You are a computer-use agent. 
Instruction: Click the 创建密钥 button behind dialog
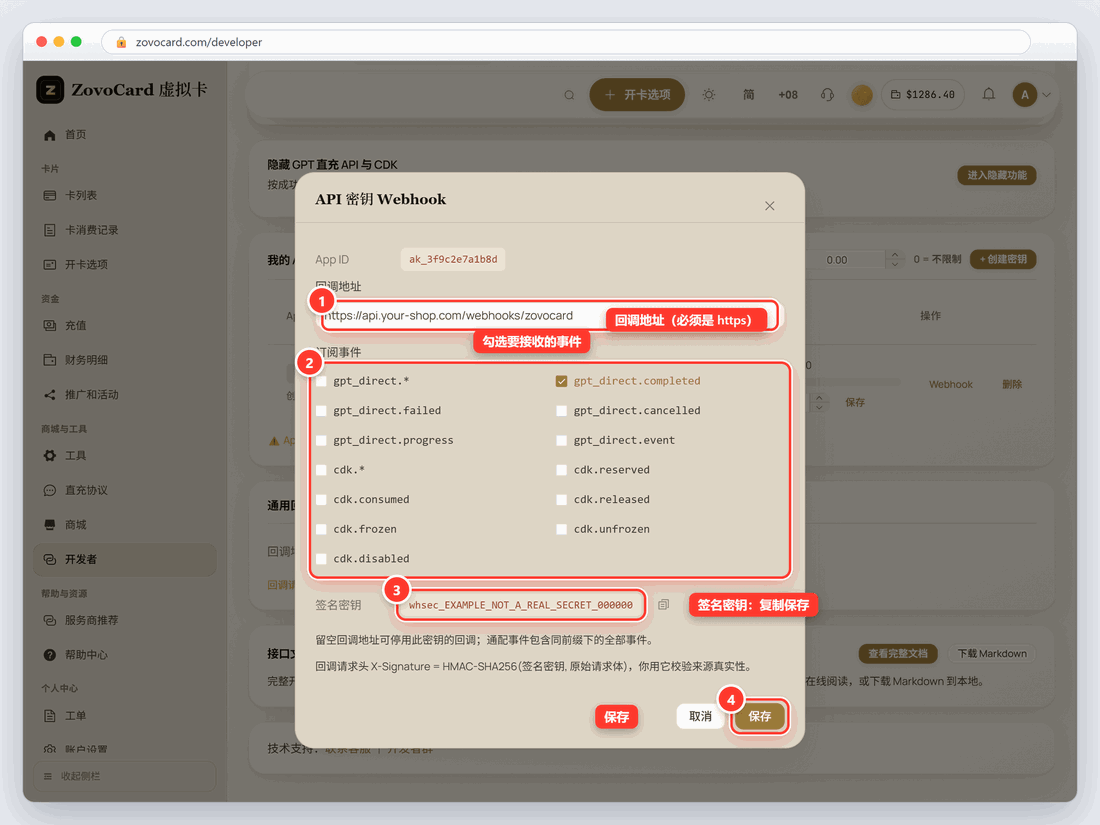pos(1003,260)
